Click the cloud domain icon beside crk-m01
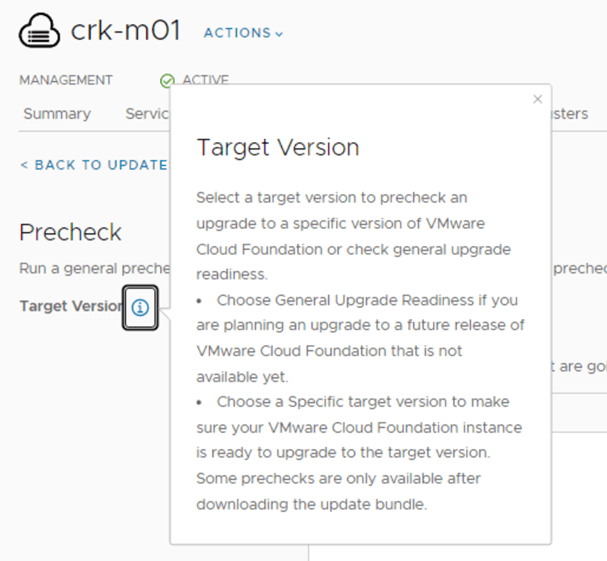Image resolution: width=607 pixels, height=561 pixels. 40,31
